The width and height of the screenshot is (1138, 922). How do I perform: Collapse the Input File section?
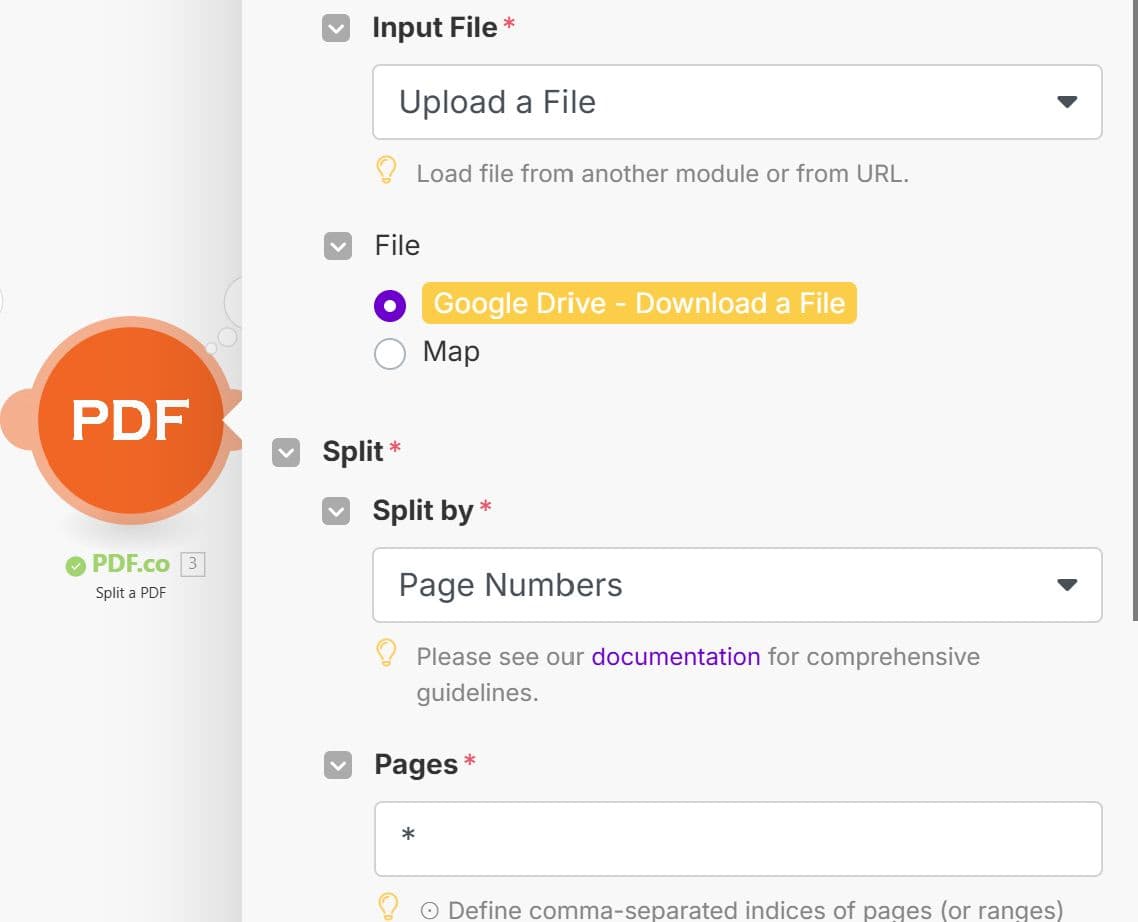tap(336, 28)
